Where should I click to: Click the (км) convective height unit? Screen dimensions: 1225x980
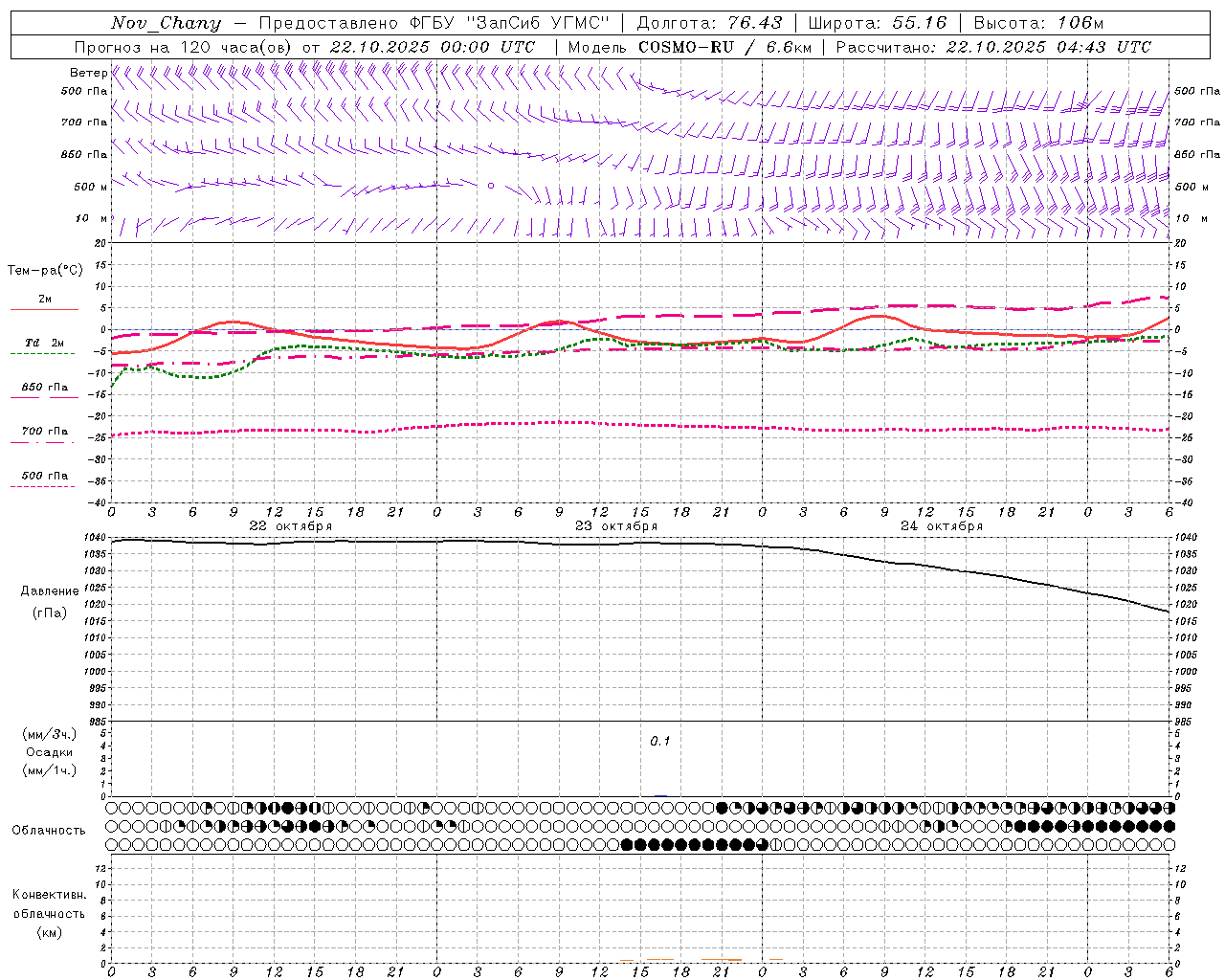click(x=49, y=932)
